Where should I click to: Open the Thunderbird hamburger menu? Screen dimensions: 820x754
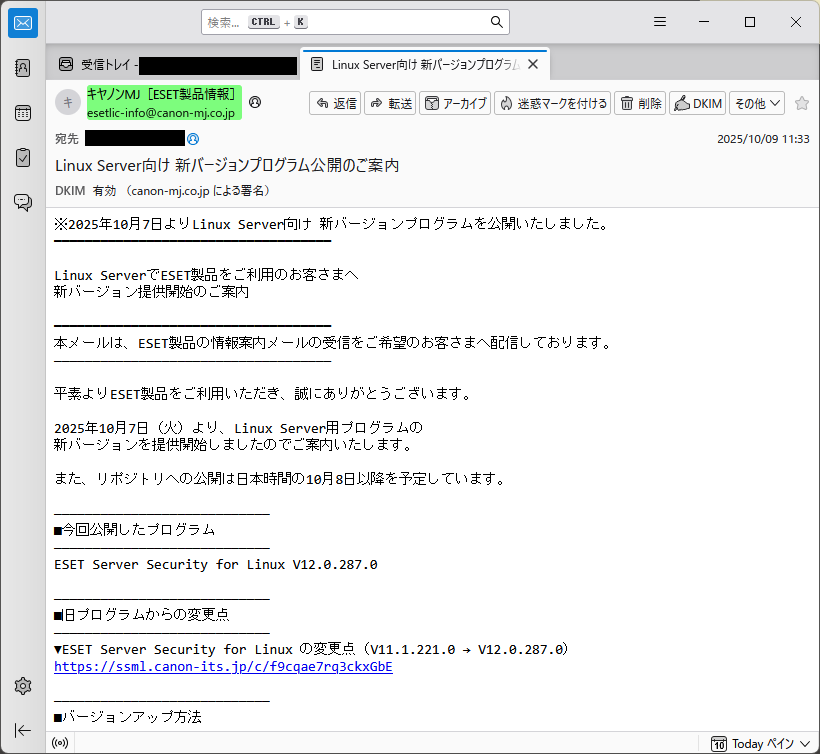660,22
